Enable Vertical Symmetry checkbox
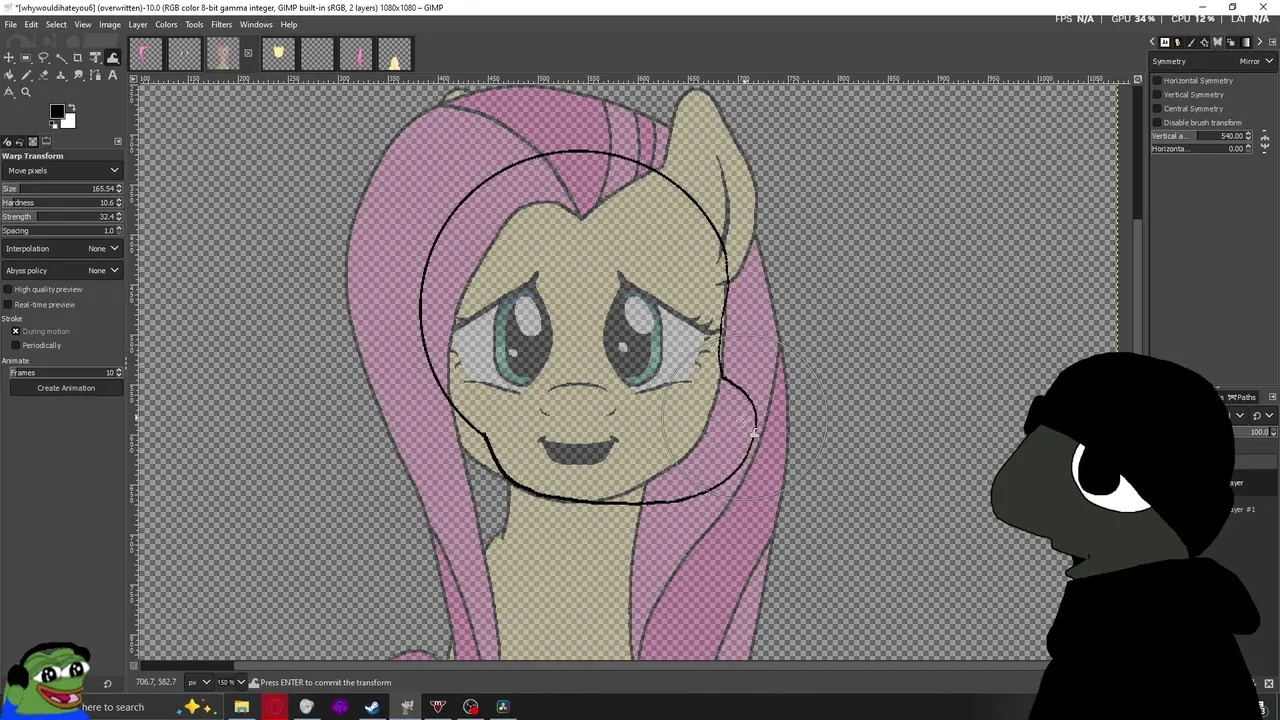Image resolution: width=1280 pixels, height=720 pixels. point(1157,94)
